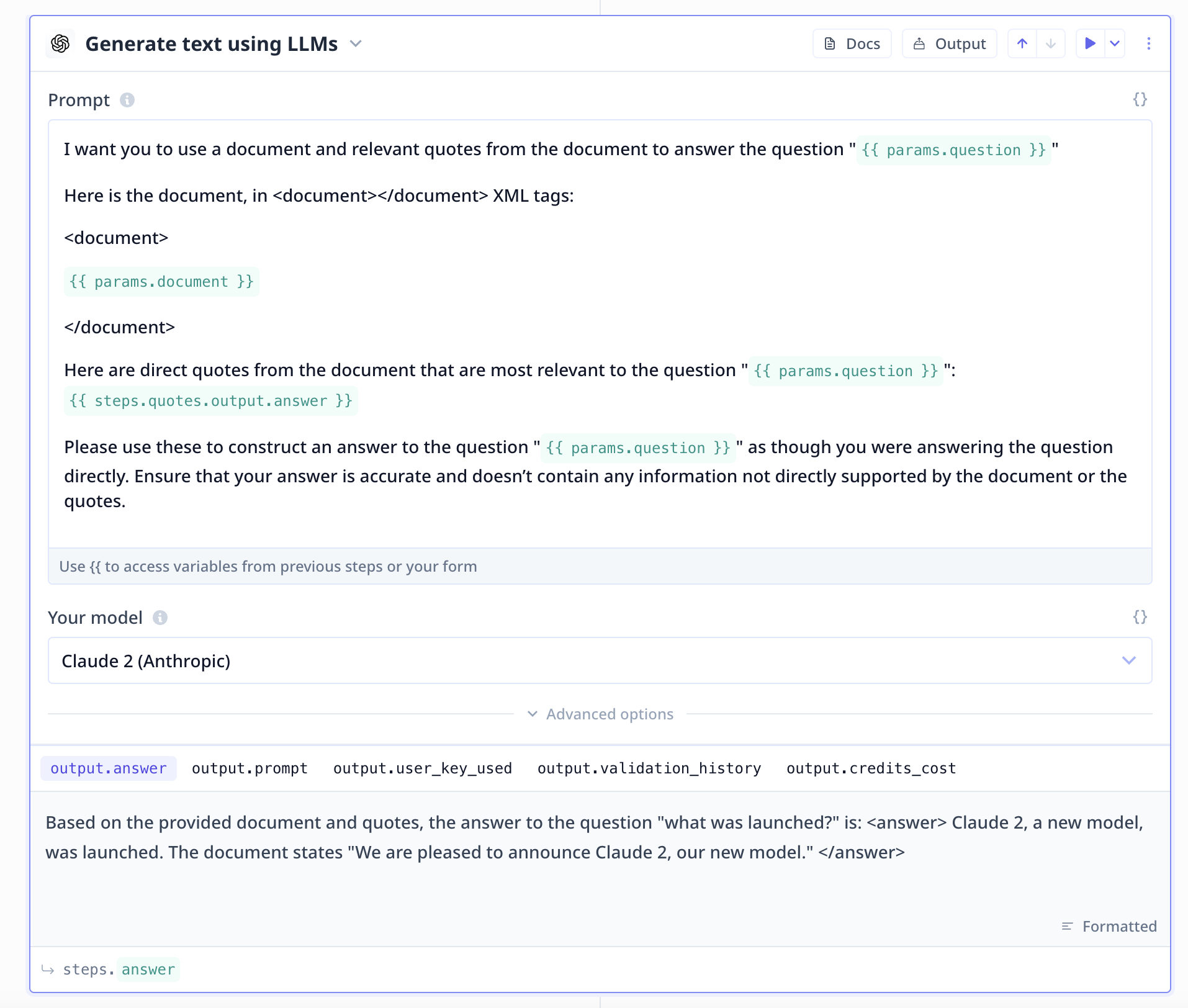The image size is (1188, 1008).
Task: Toggle variable mode braces for Your model
Action: click(x=1140, y=617)
